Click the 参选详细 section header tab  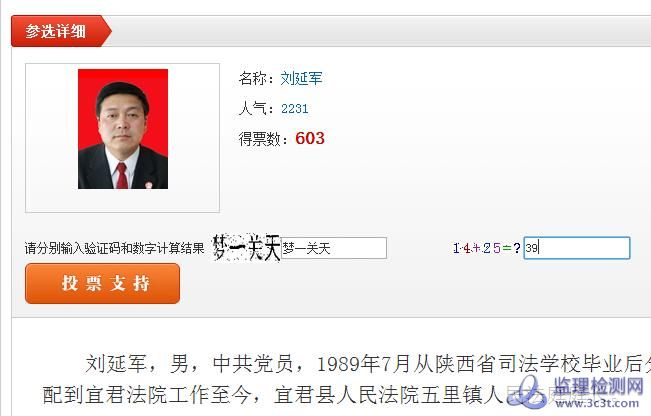(61, 31)
